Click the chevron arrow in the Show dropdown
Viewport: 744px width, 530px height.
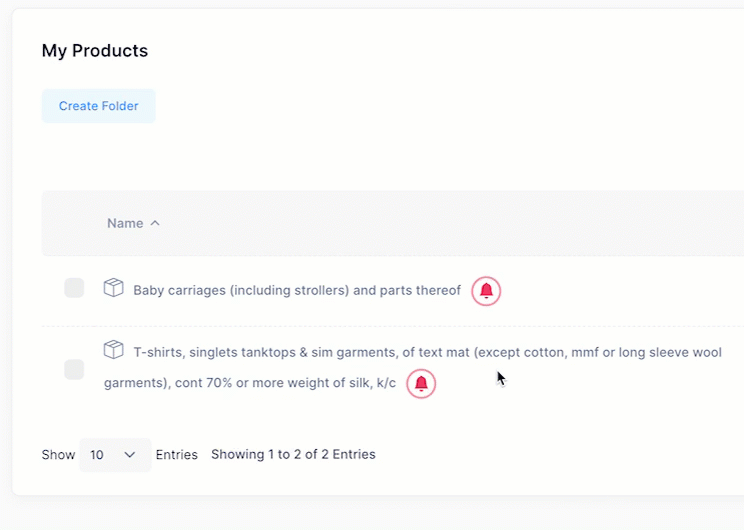pos(130,455)
